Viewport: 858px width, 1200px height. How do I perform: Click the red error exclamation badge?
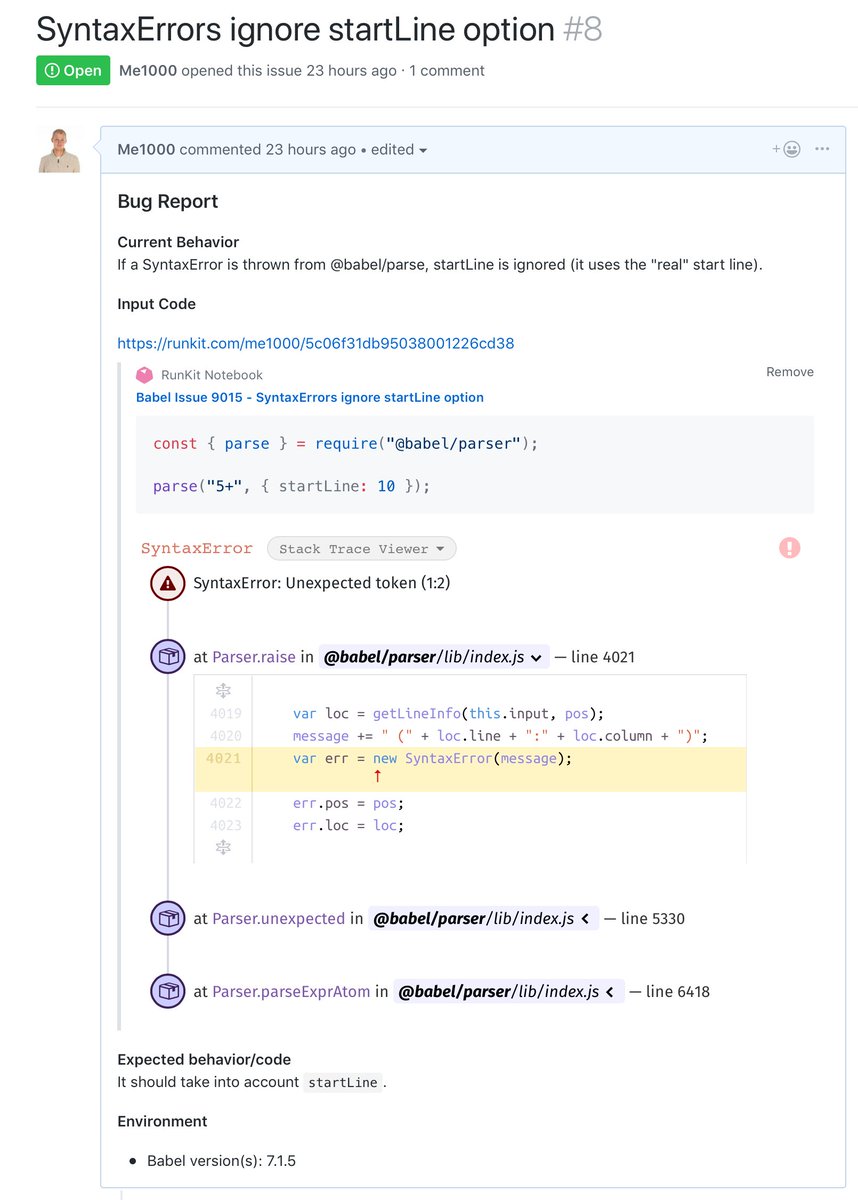click(x=789, y=548)
